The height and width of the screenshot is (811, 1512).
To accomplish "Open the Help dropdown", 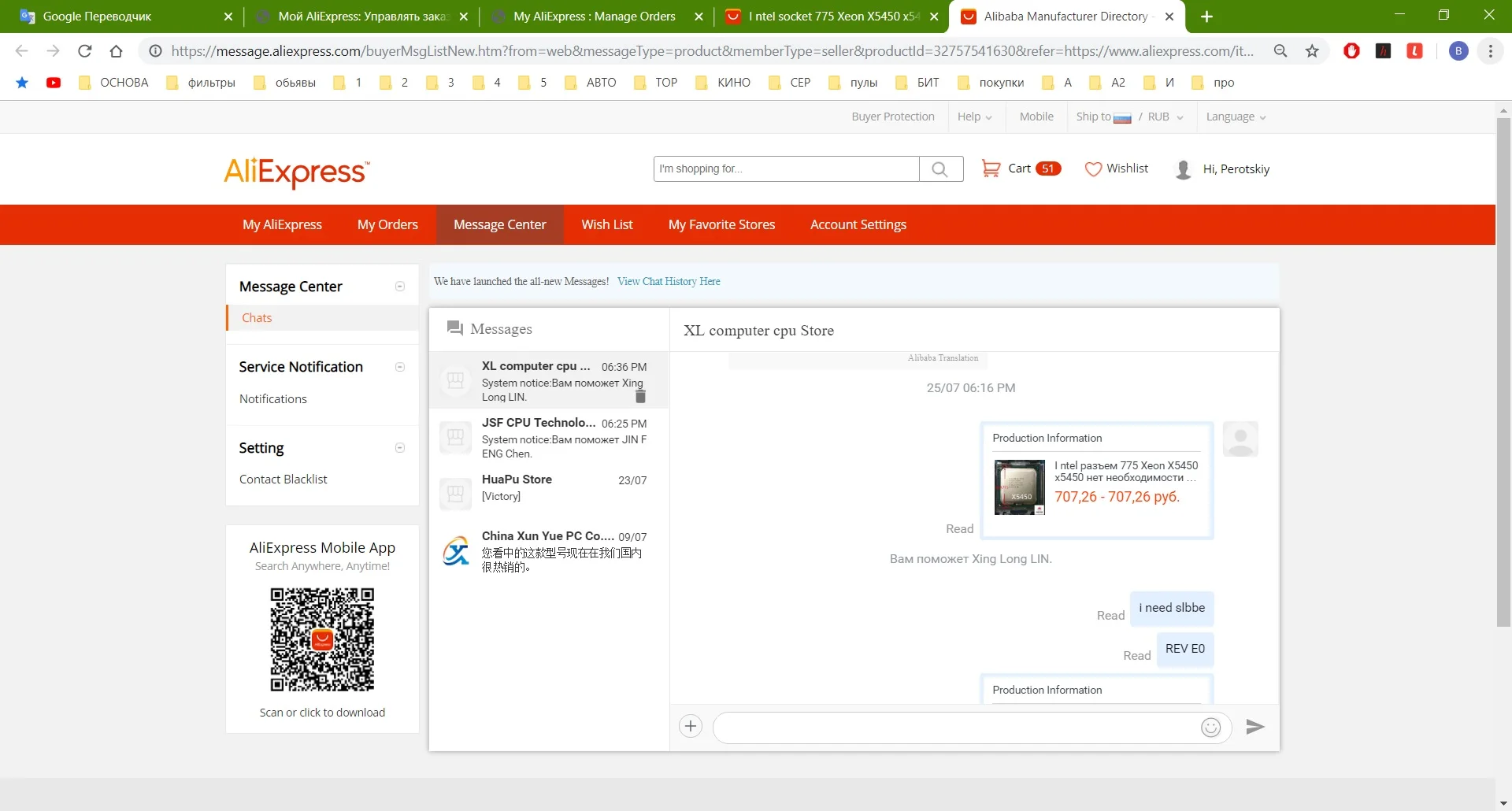I will 975,117.
